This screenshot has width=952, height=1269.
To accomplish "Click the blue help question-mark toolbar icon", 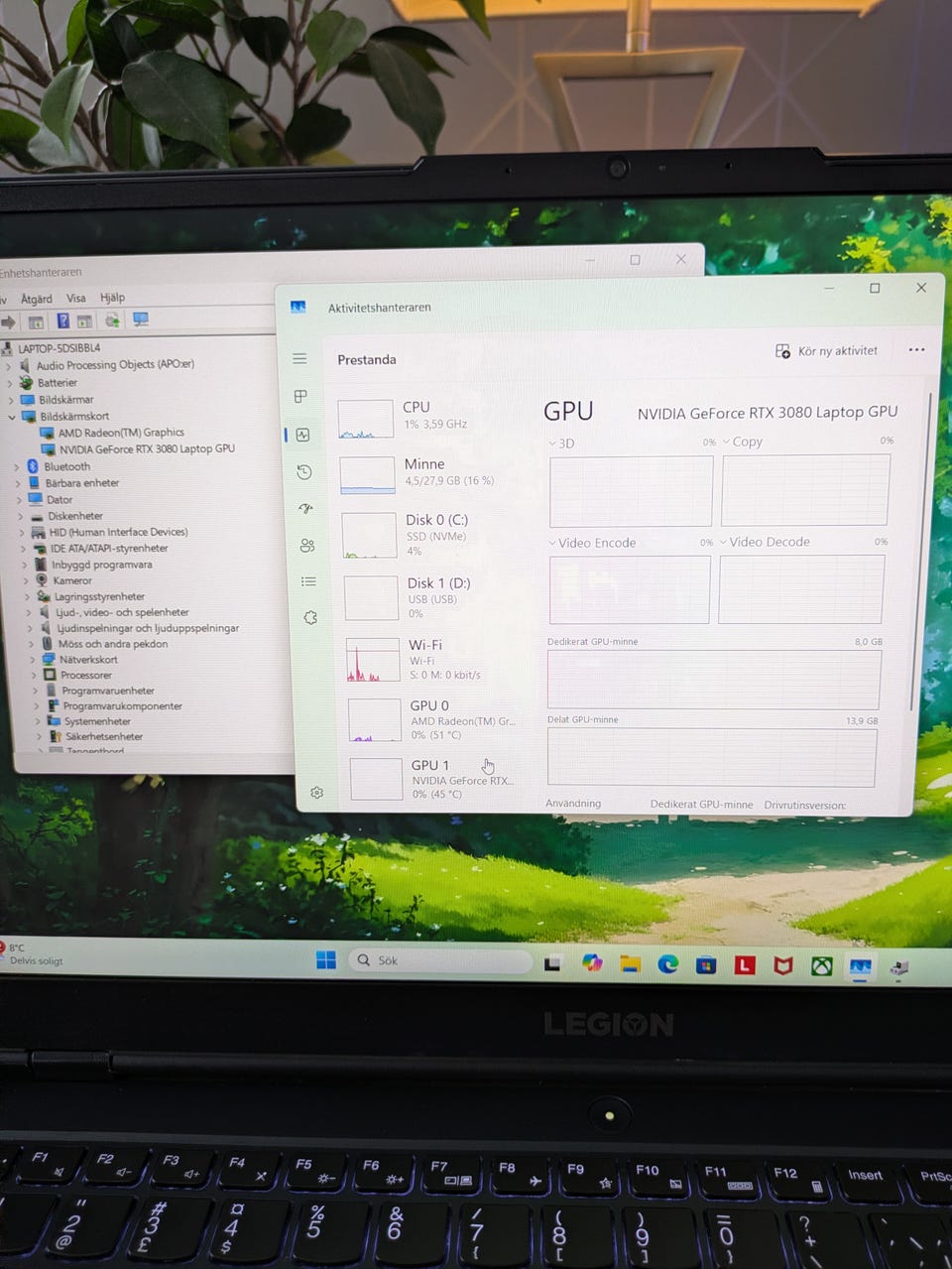I will [62, 320].
